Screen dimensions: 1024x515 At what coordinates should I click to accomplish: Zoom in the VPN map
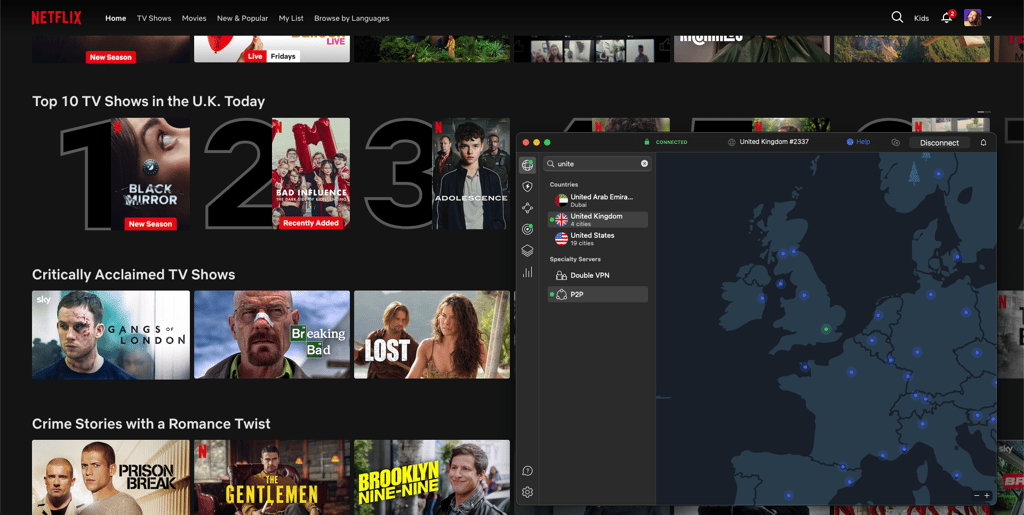coord(987,495)
